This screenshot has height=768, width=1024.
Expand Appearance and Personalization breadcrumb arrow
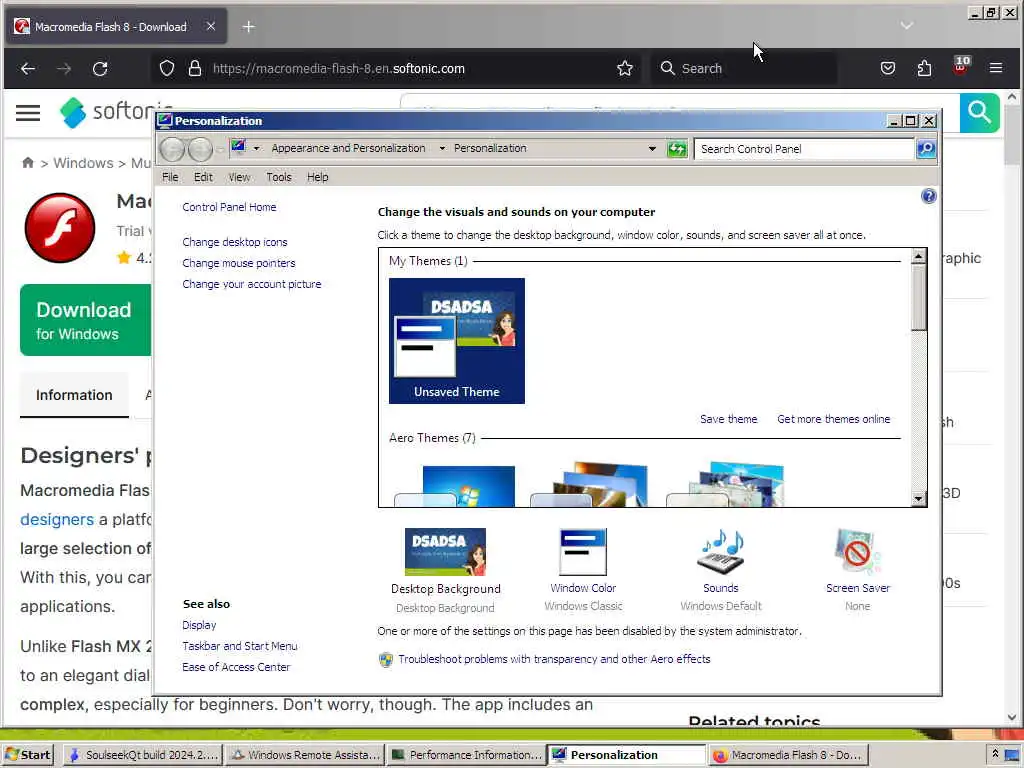click(442, 149)
